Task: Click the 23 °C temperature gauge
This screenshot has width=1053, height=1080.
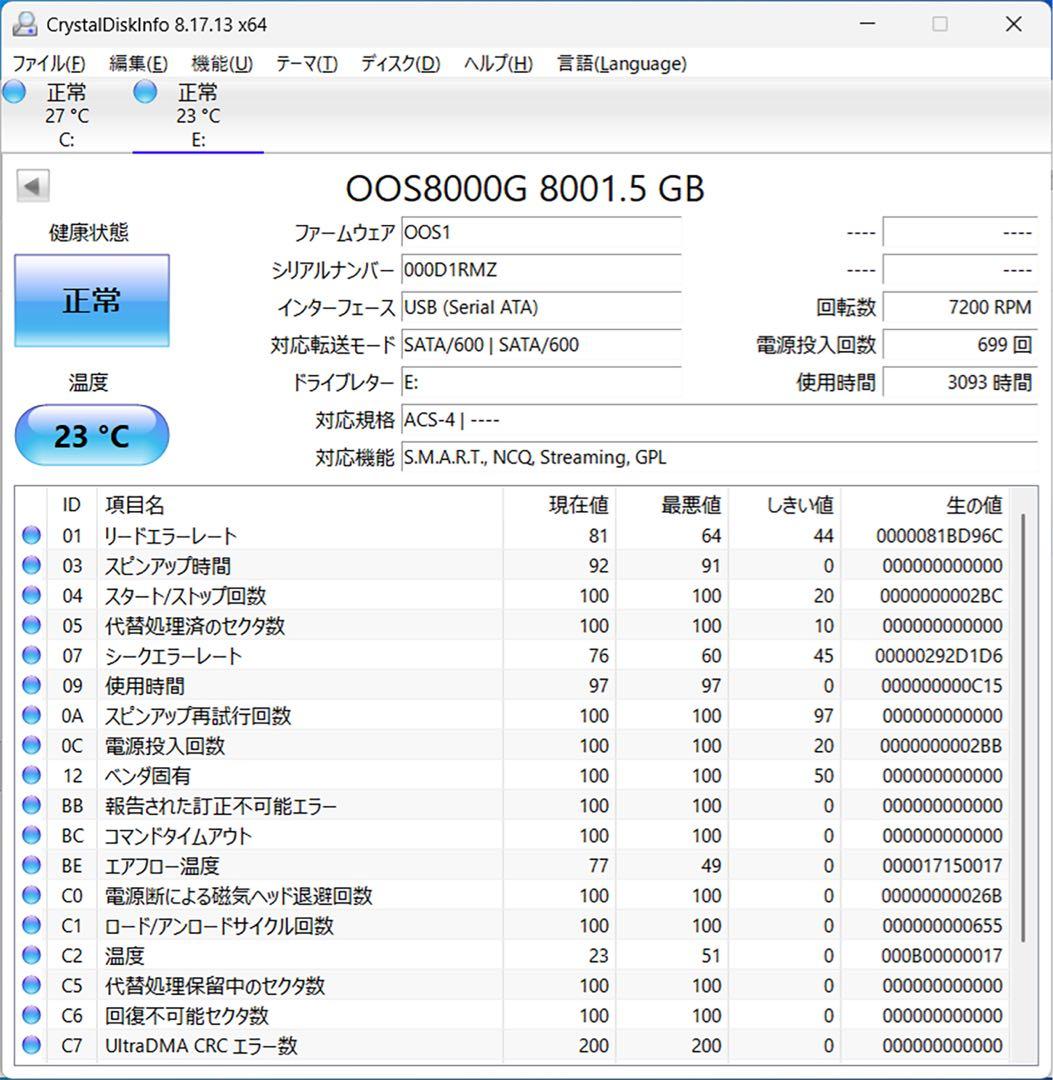Action: pyautogui.click(x=91, y=434)
